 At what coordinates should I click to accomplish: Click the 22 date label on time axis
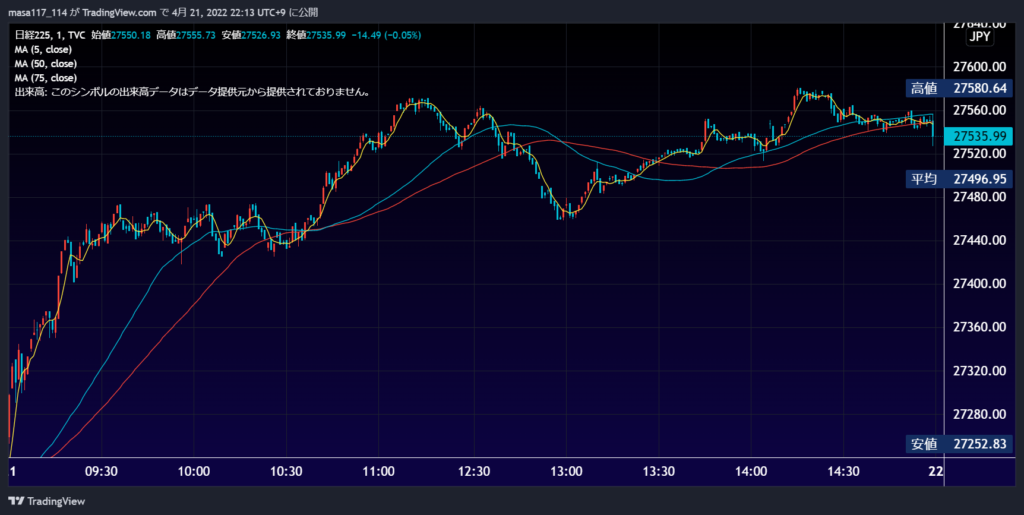[936, 471]
